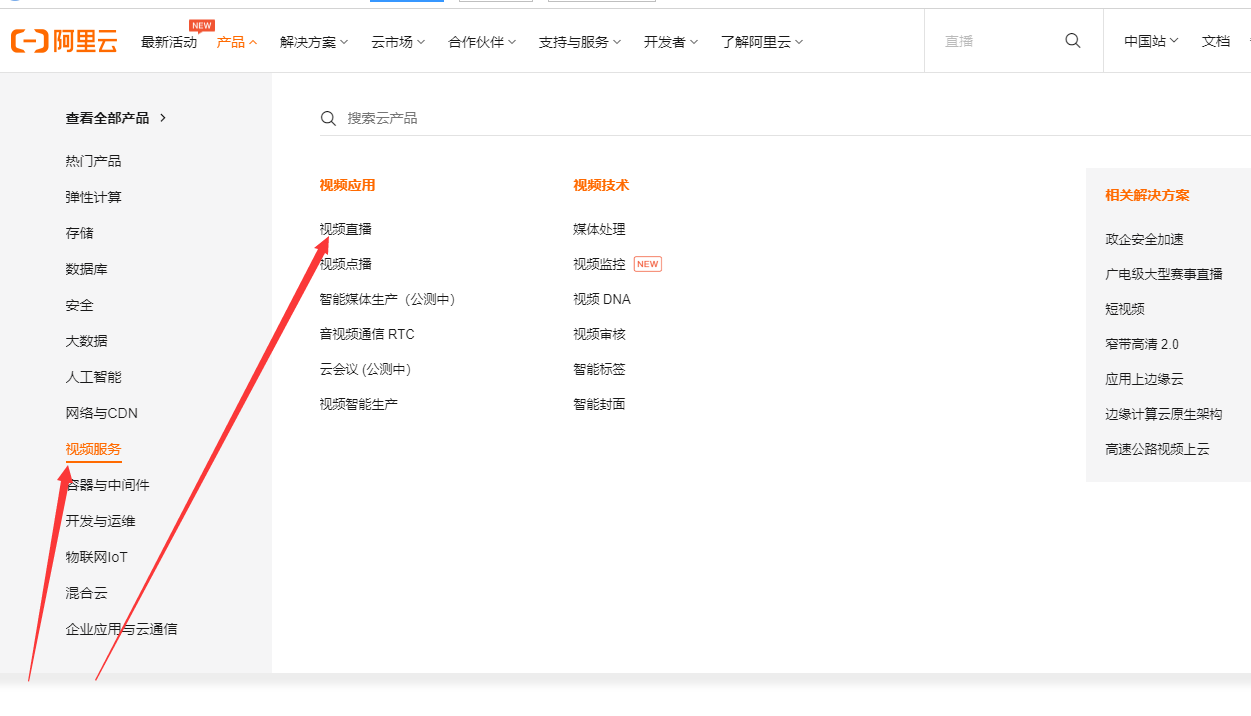Open 高速公路视频上云 solution
This screenshot has width=1251, height=716.
coord(1157,449)
